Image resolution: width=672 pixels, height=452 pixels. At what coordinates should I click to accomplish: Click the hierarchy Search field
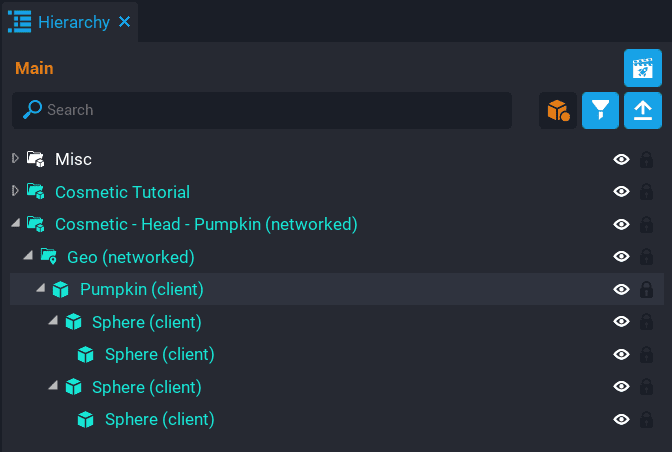tap(270, 110)
